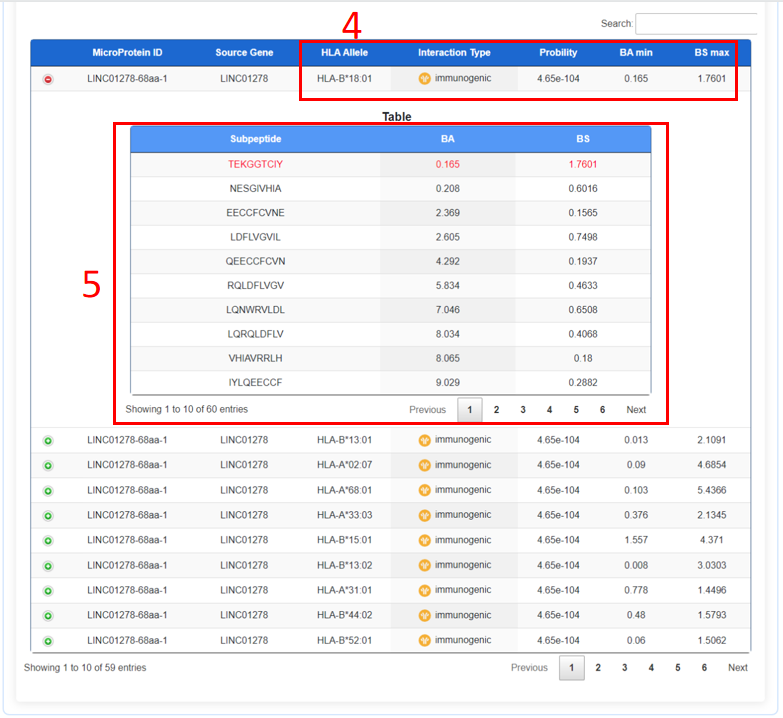783x718 pixels.
Task: Focus the Search input field
Action: (696, 24)
